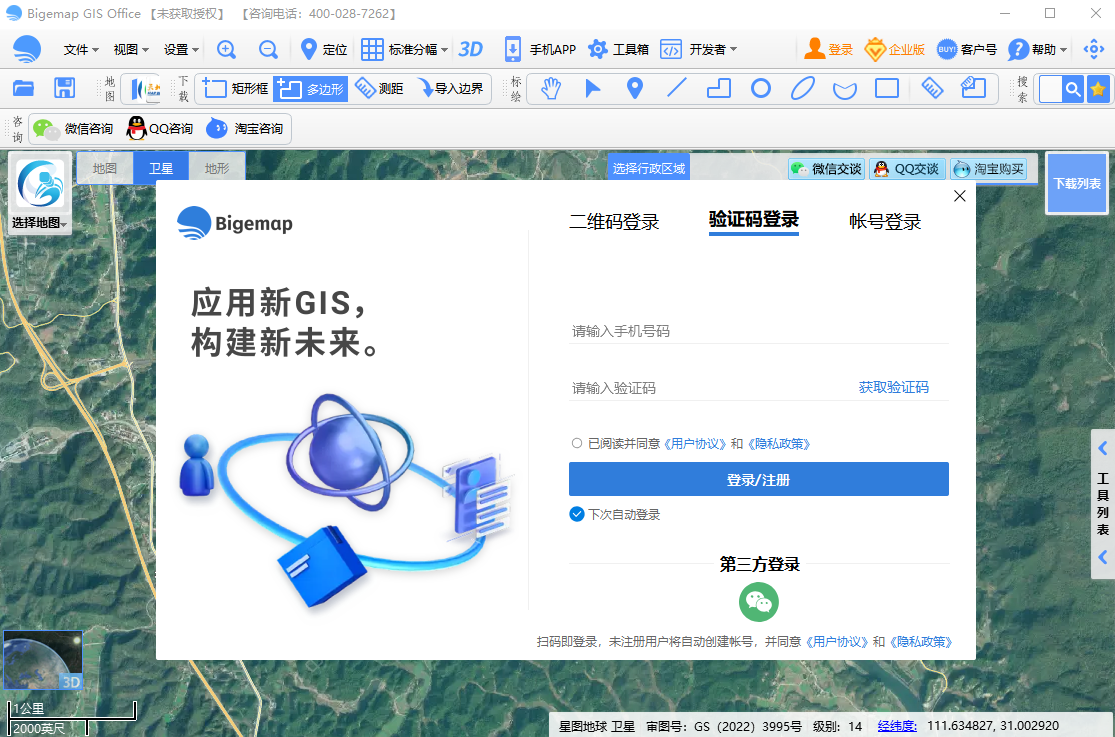This screenshot has height=737, width=1115.
Task: Switch to 3D view in toolbar
Action: (470, 49)
